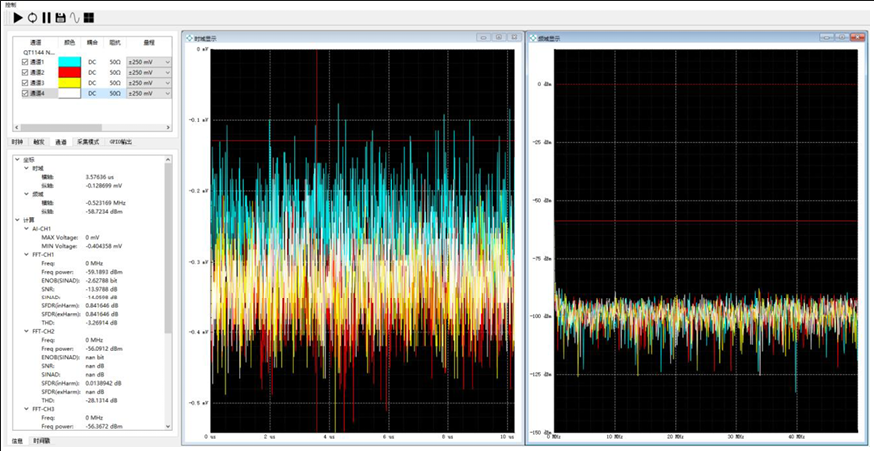Image resolution: width=874 pixels, height=451 pixels.
Task: Switch to the 触发 tab
Action: pyautogui.click(x=38, y=142)
